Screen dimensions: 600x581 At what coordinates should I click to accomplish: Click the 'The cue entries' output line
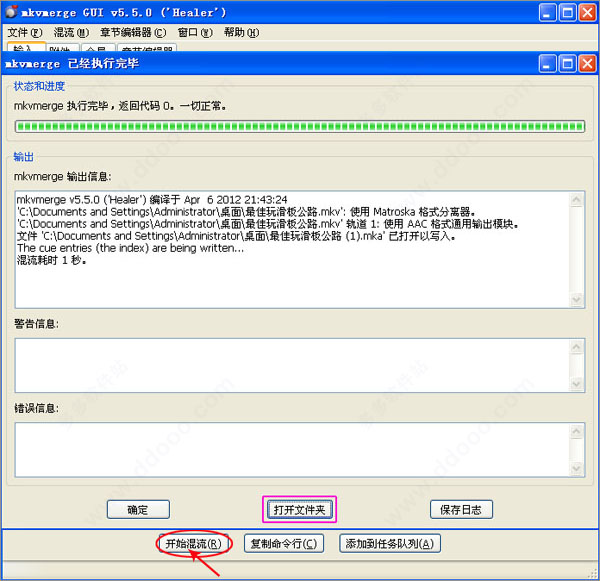[x=130, y=248]
